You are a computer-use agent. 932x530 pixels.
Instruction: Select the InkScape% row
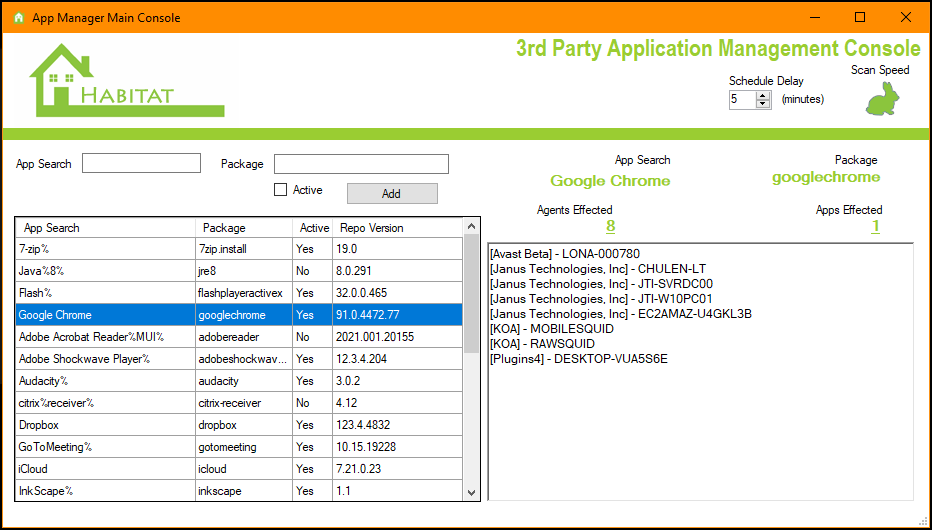239,491
